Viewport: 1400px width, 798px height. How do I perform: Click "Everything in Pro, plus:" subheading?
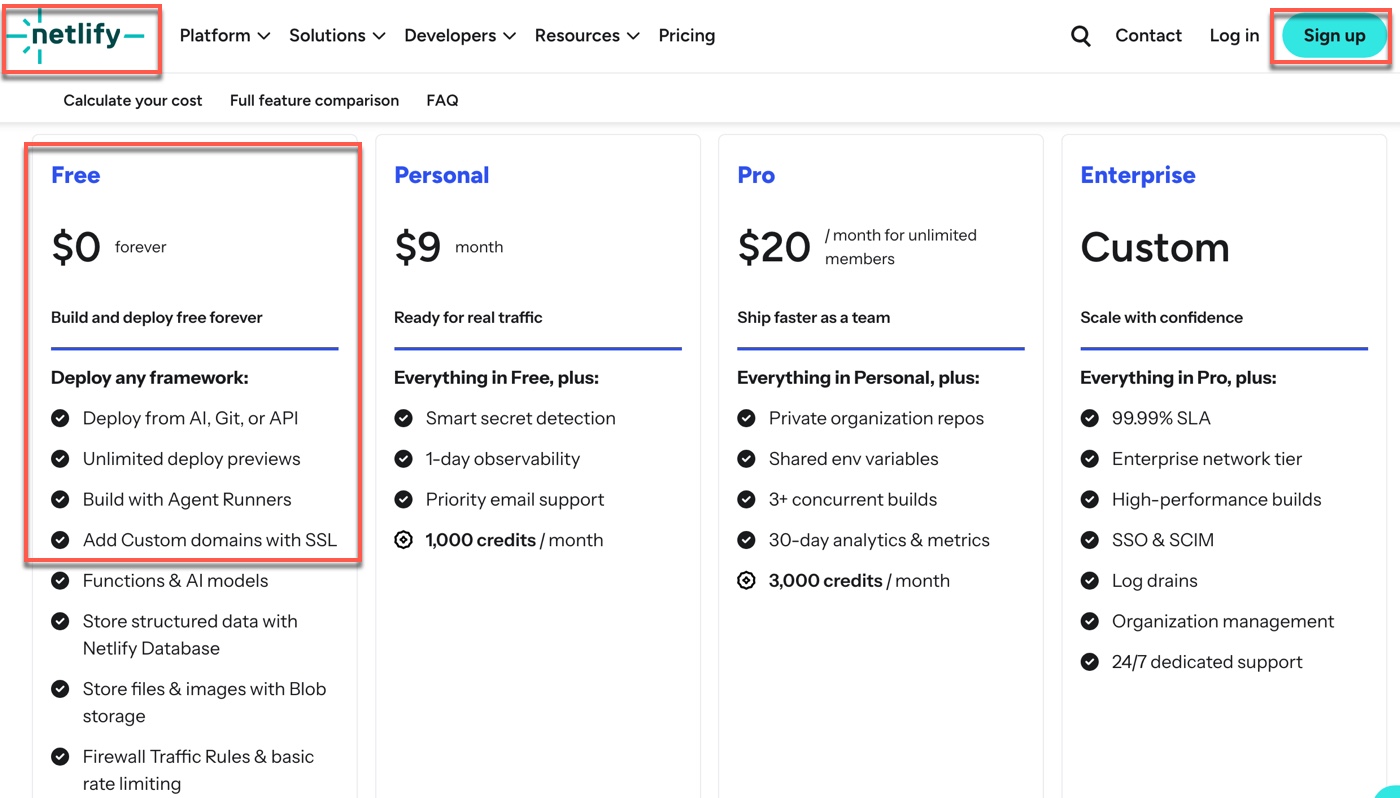(1178, 378)
